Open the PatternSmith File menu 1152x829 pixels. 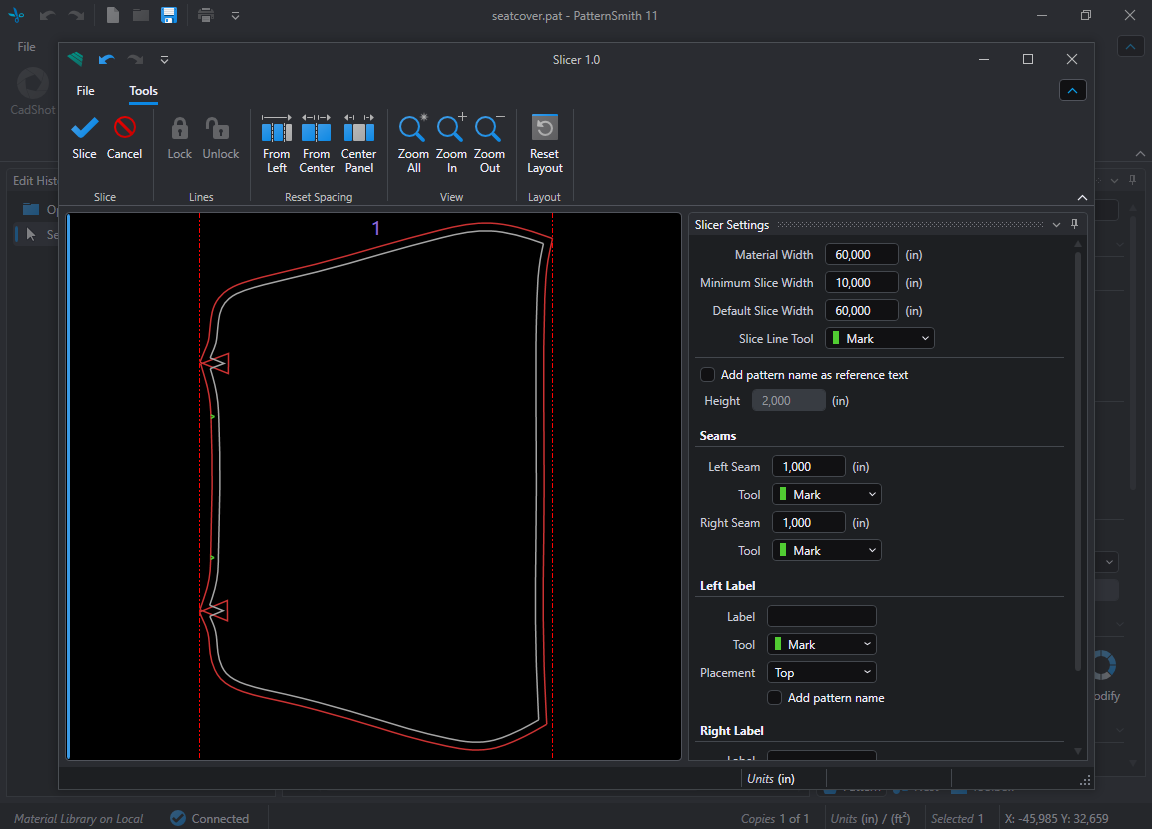[26, 46]
